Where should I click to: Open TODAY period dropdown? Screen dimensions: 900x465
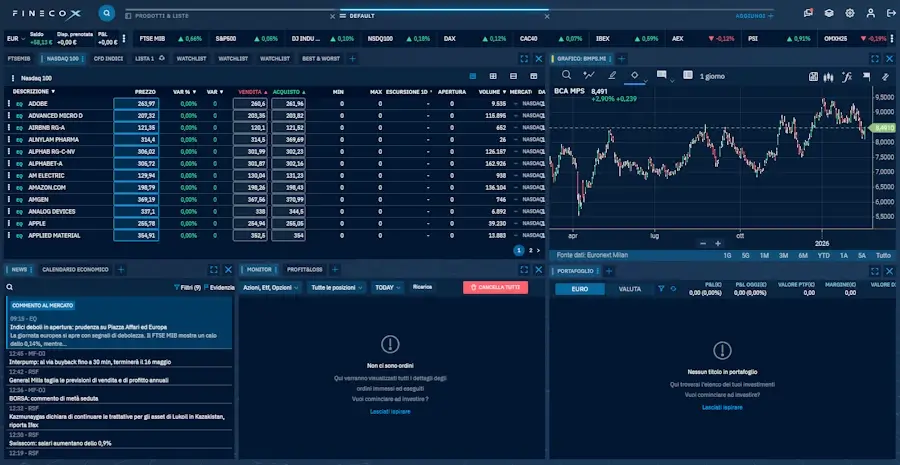pyautogui.click(x=387, y=288)
